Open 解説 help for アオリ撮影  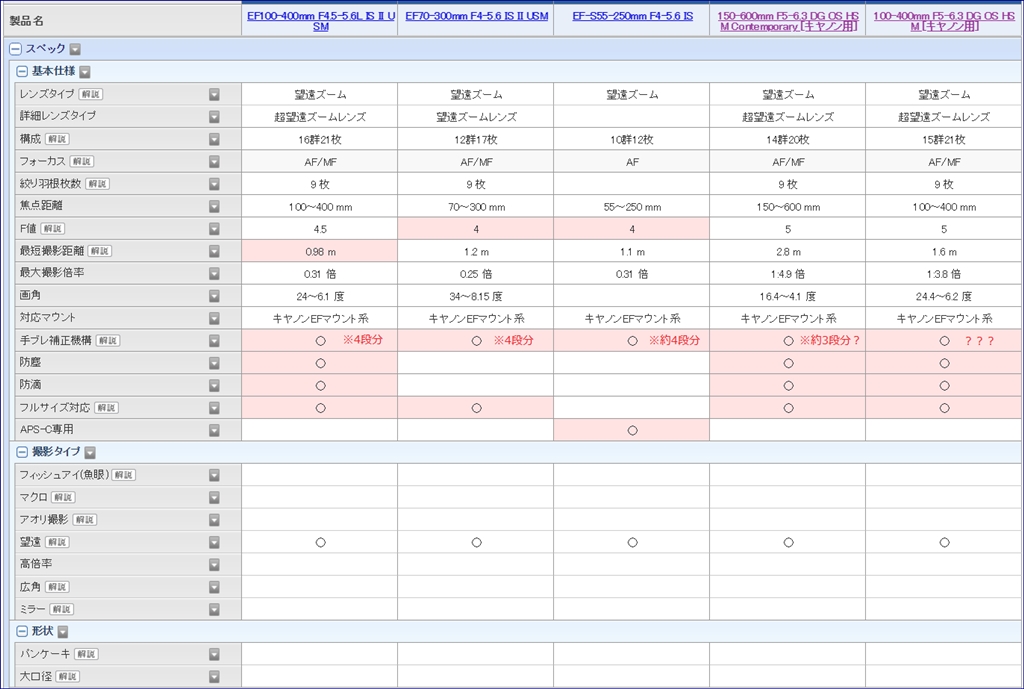click(84, 520)
